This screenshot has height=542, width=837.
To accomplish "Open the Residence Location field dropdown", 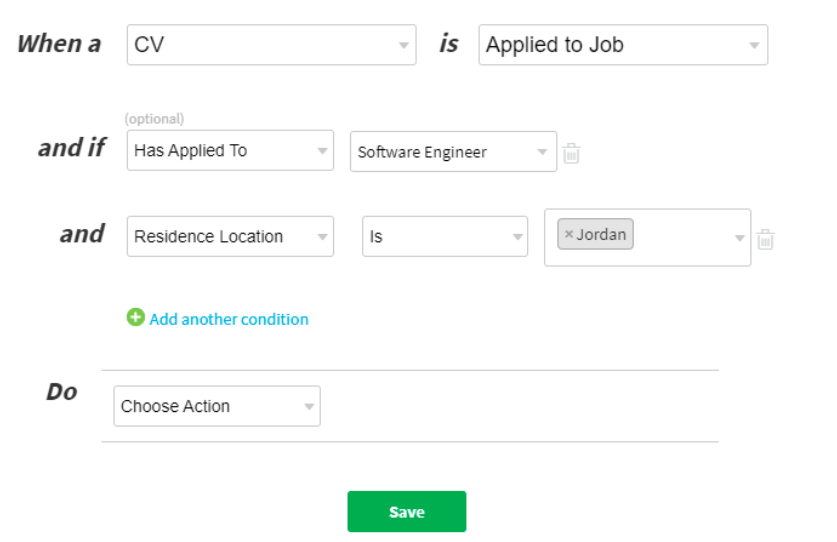I will tap(230, 237).
